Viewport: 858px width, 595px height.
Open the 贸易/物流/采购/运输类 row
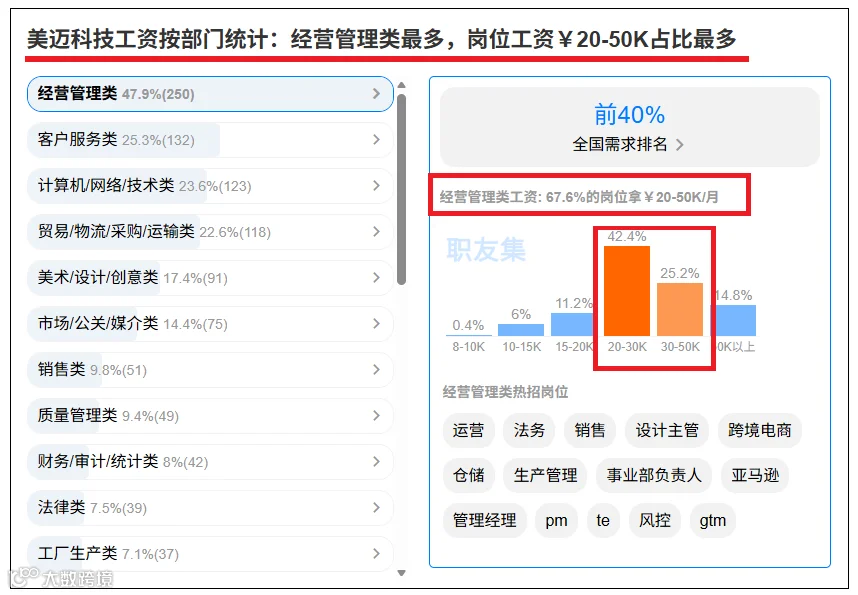click(210, 232)
